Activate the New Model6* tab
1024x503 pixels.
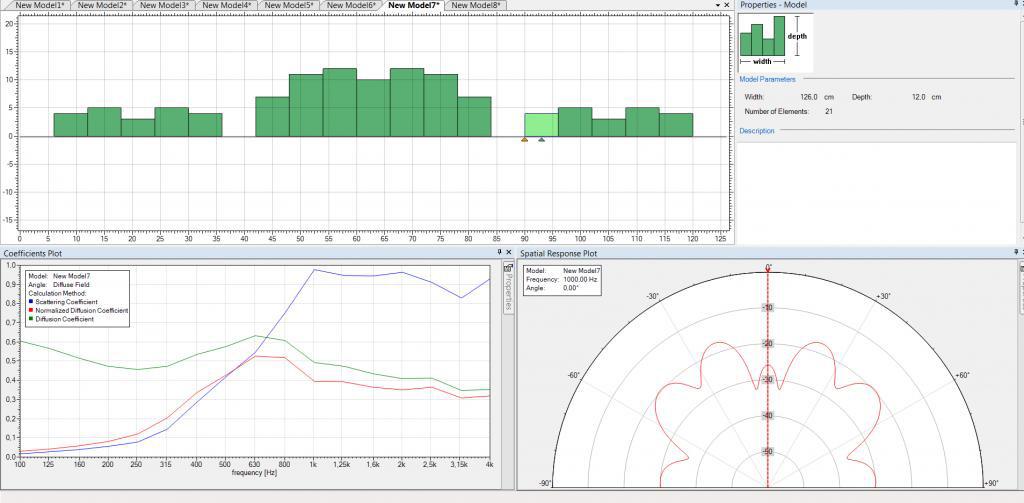click(351, 5)
